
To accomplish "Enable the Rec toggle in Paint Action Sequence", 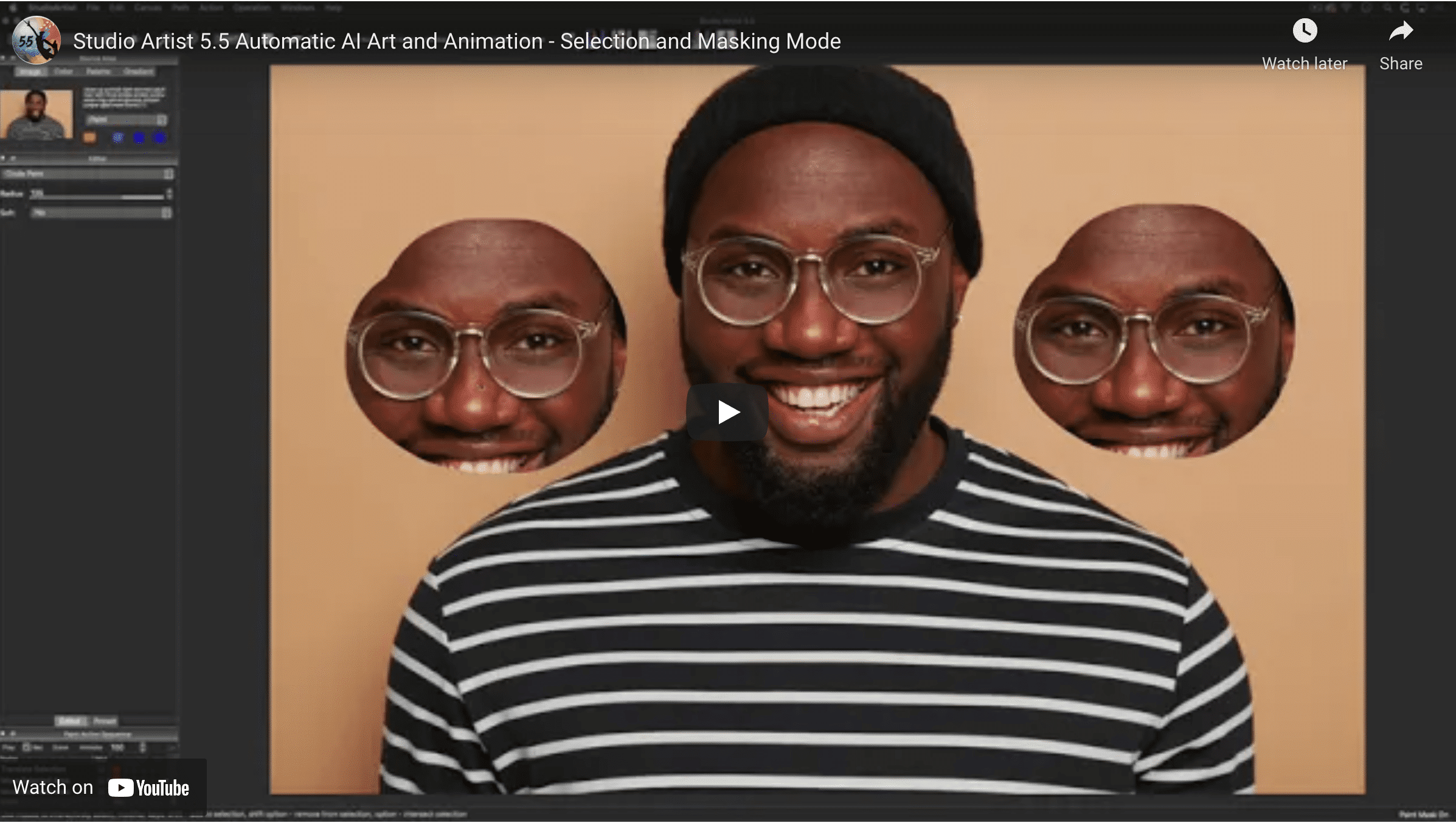I will [x=26, y=748].
